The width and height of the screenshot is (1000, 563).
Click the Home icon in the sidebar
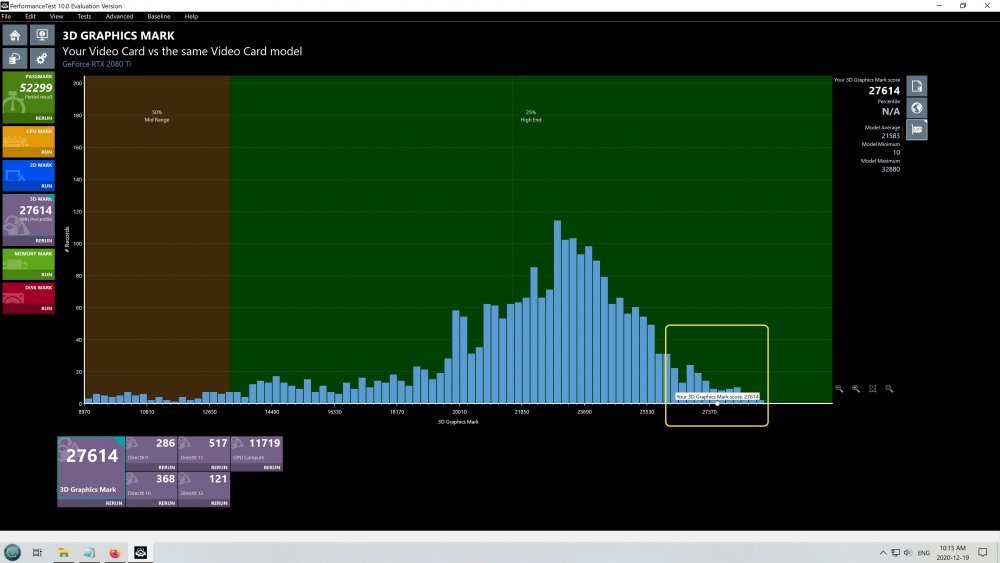pos(15,35)
